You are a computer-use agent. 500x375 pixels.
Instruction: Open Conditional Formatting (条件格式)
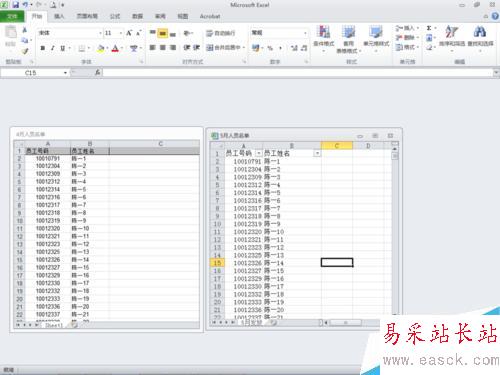[x=323, y=39]
